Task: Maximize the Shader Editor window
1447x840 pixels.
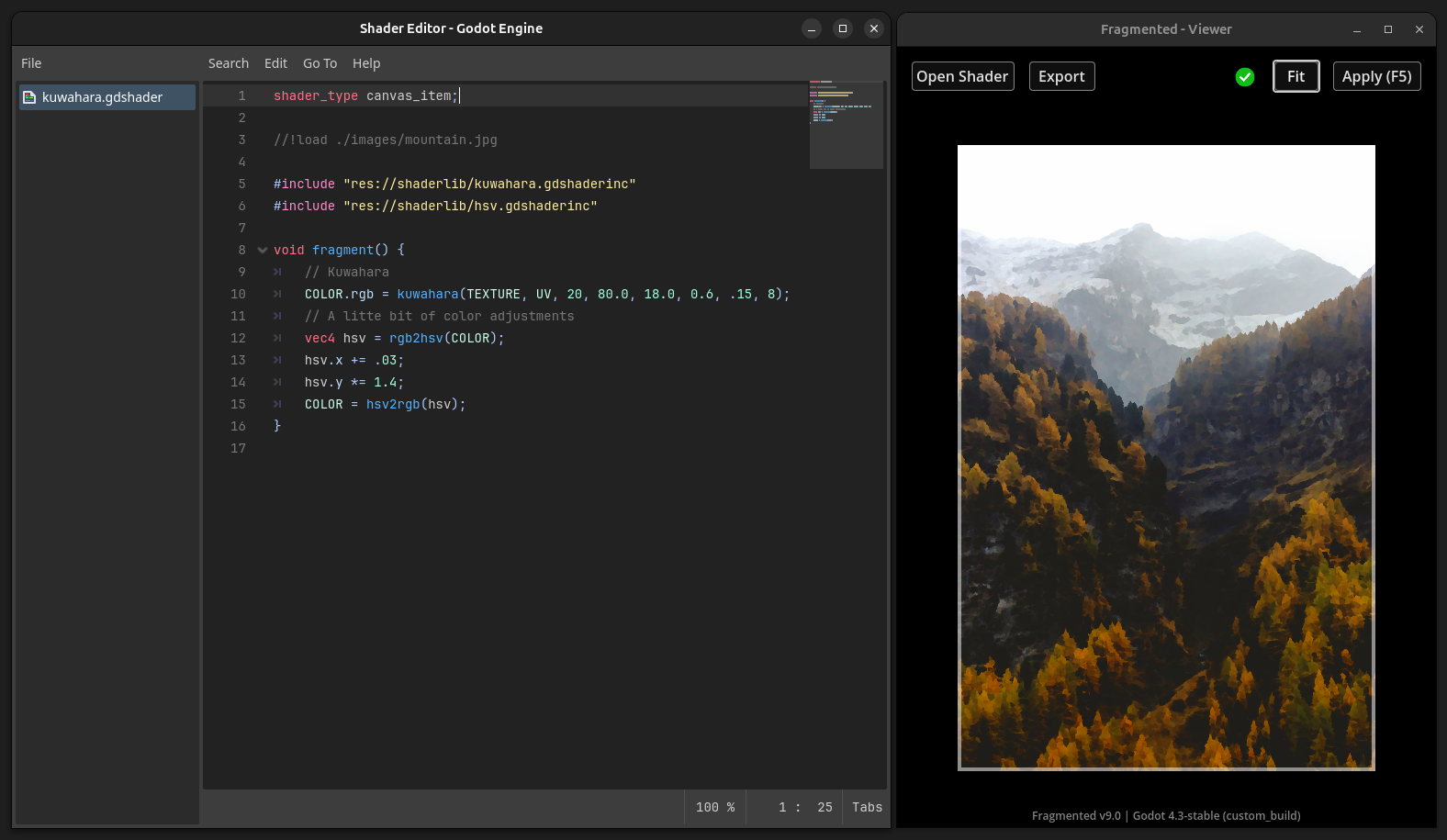Action: (843, 28)
